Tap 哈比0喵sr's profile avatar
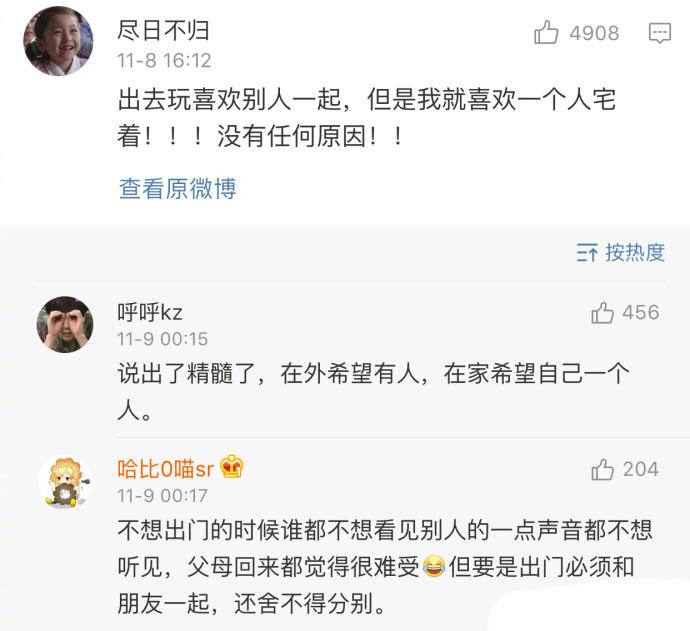The image size is (690, 631). coord(65,480)
